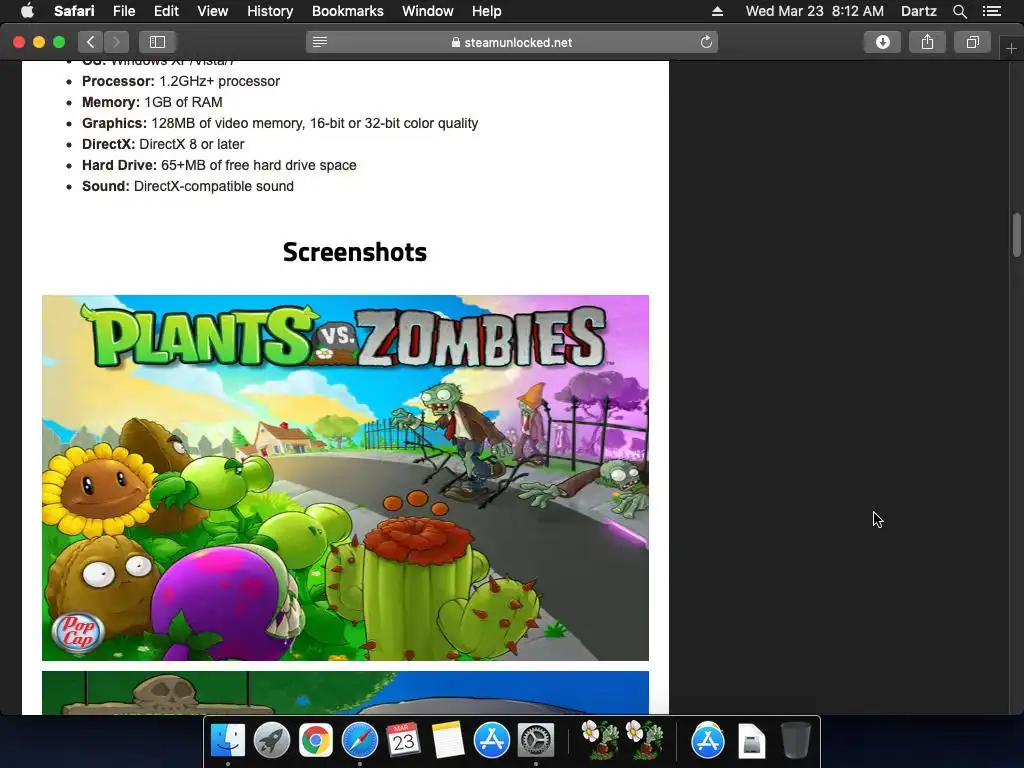Show the Safari sidebar

pyautogui.click(x=157, y=42)
